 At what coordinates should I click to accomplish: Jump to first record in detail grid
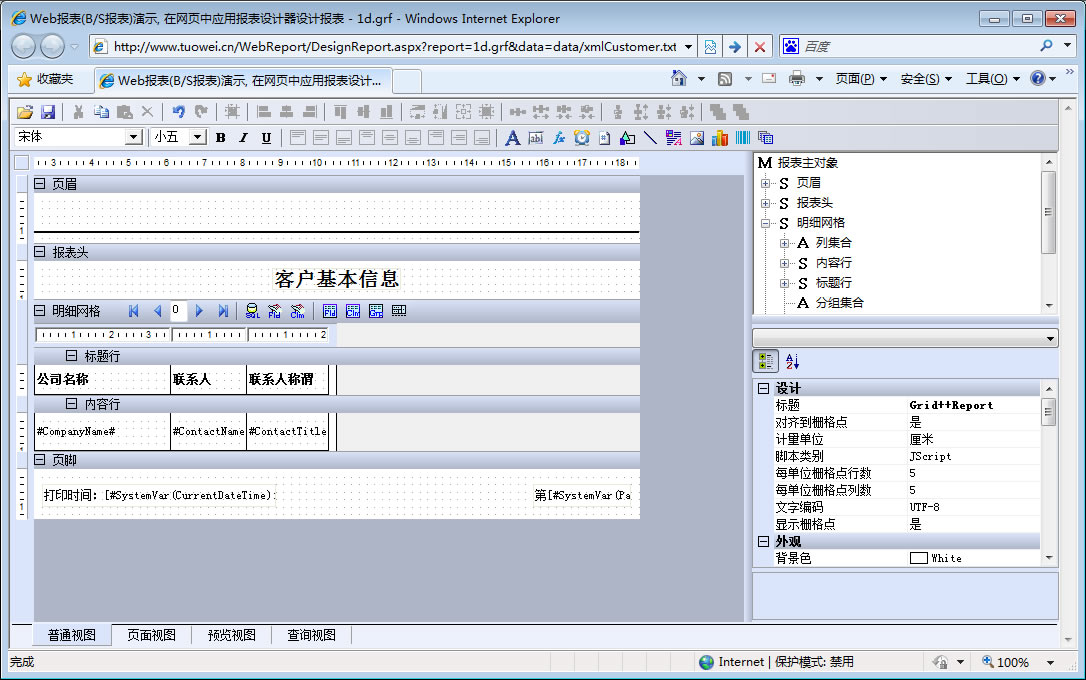coord(134,311)
